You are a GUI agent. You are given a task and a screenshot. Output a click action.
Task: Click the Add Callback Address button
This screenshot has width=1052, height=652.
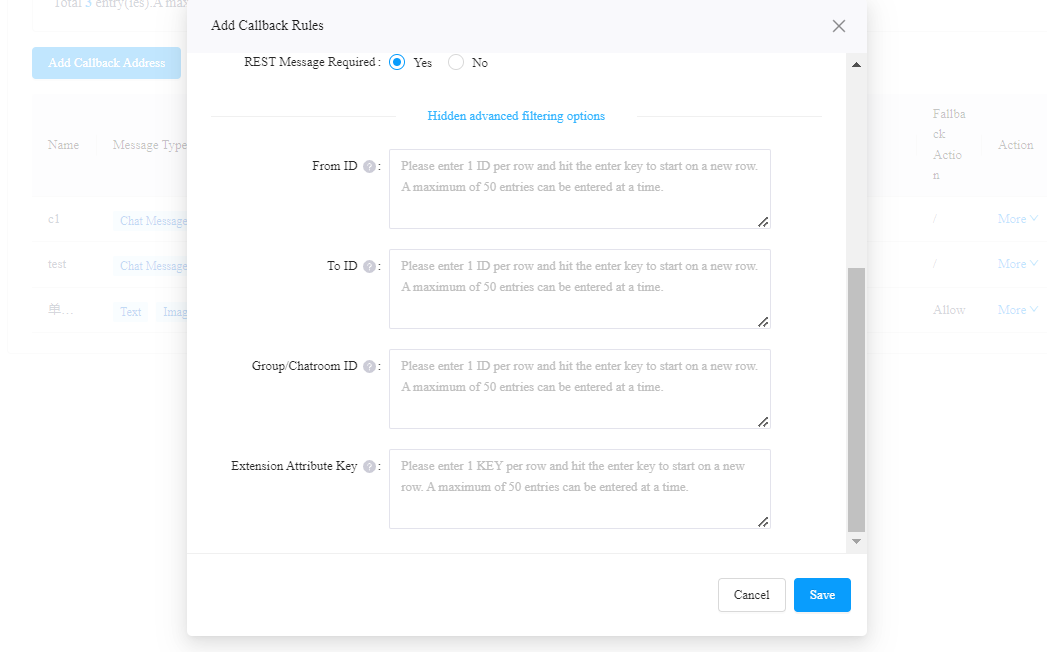tap(107, 63)
